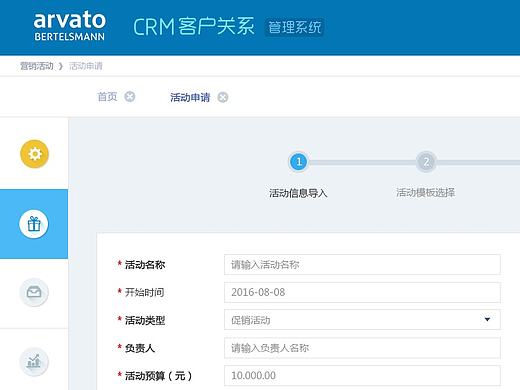Screen dimensions: 520x390
Task: Switch to the 活动申请 tab
Action: pyautogui.click(x=190, y=97)
